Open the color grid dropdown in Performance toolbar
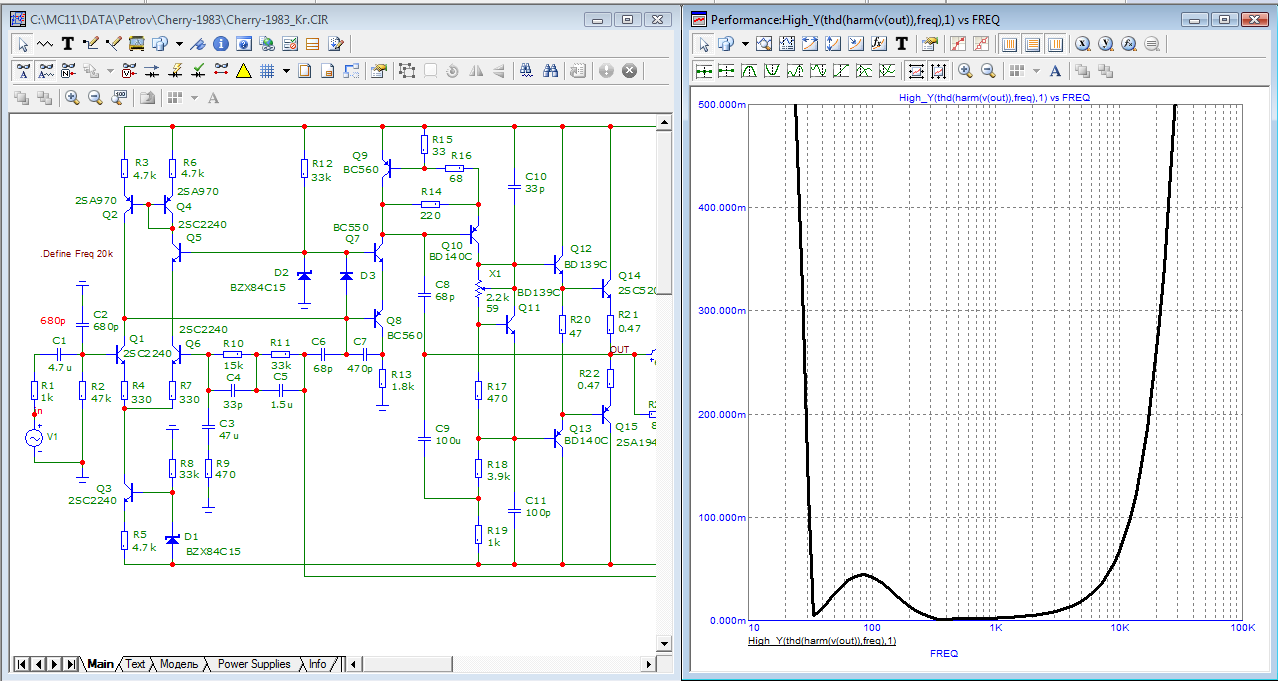 click(1036, 71)
